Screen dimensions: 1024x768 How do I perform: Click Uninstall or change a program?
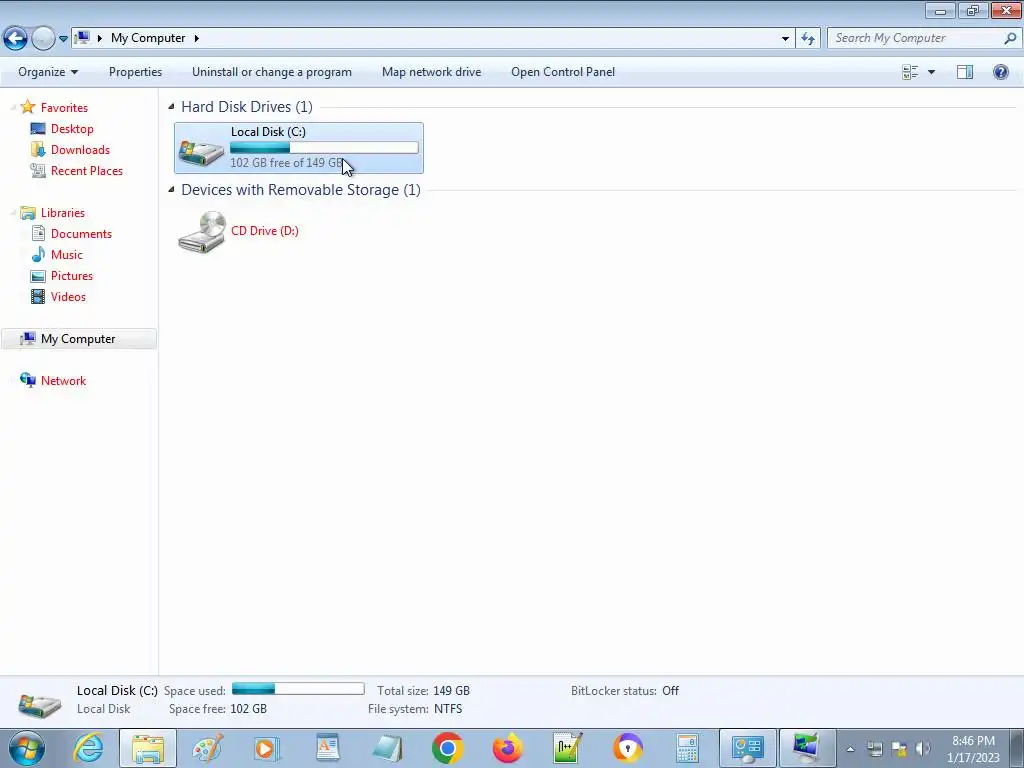coord(272,72)
